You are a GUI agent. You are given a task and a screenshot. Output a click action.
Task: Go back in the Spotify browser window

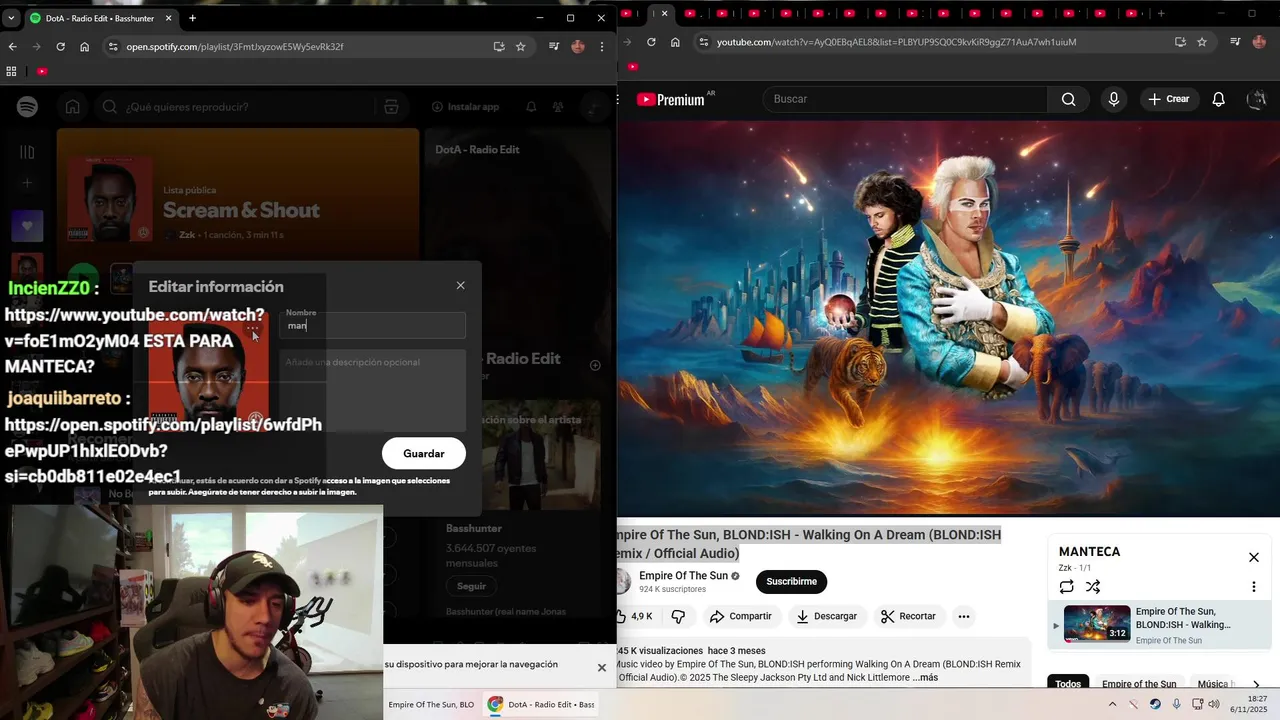point(12,46)
